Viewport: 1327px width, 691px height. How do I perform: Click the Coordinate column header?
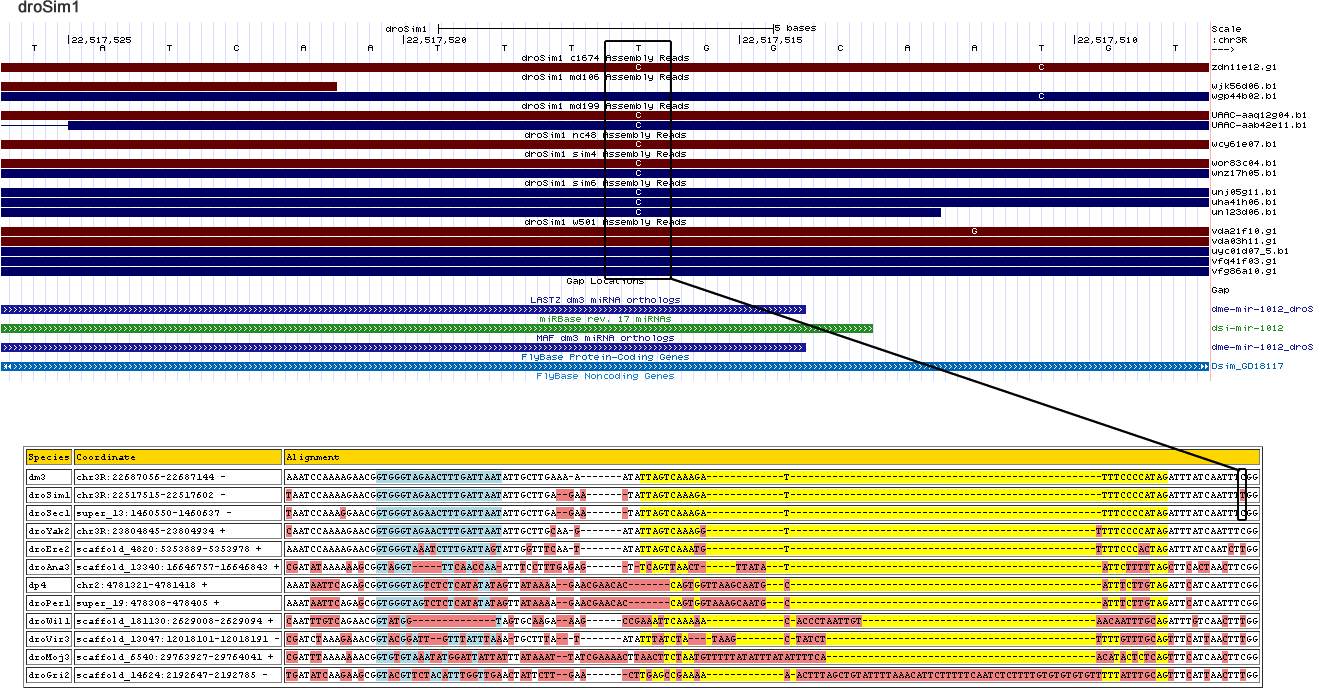point(177,457)
